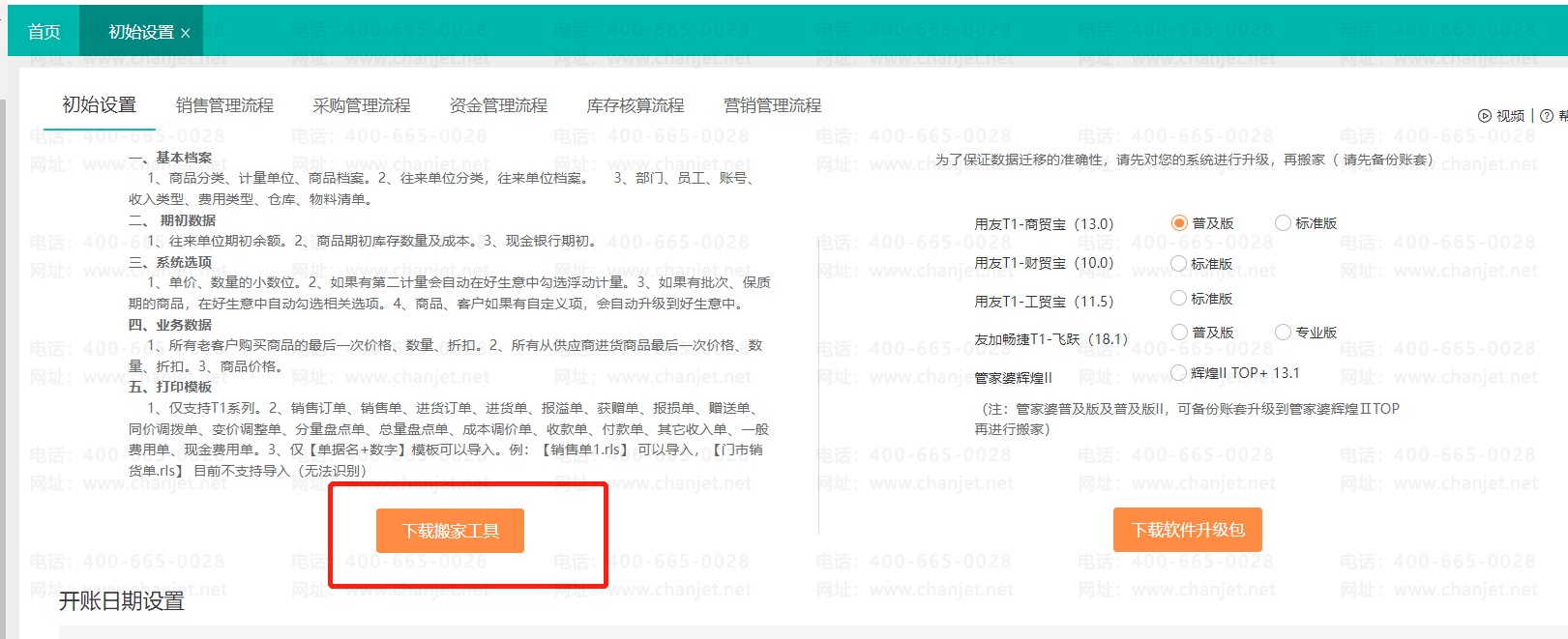Click 下载搬家工具 button
Image resolution: width=1568 pixels, height=639 pixels.
point(450,531)
